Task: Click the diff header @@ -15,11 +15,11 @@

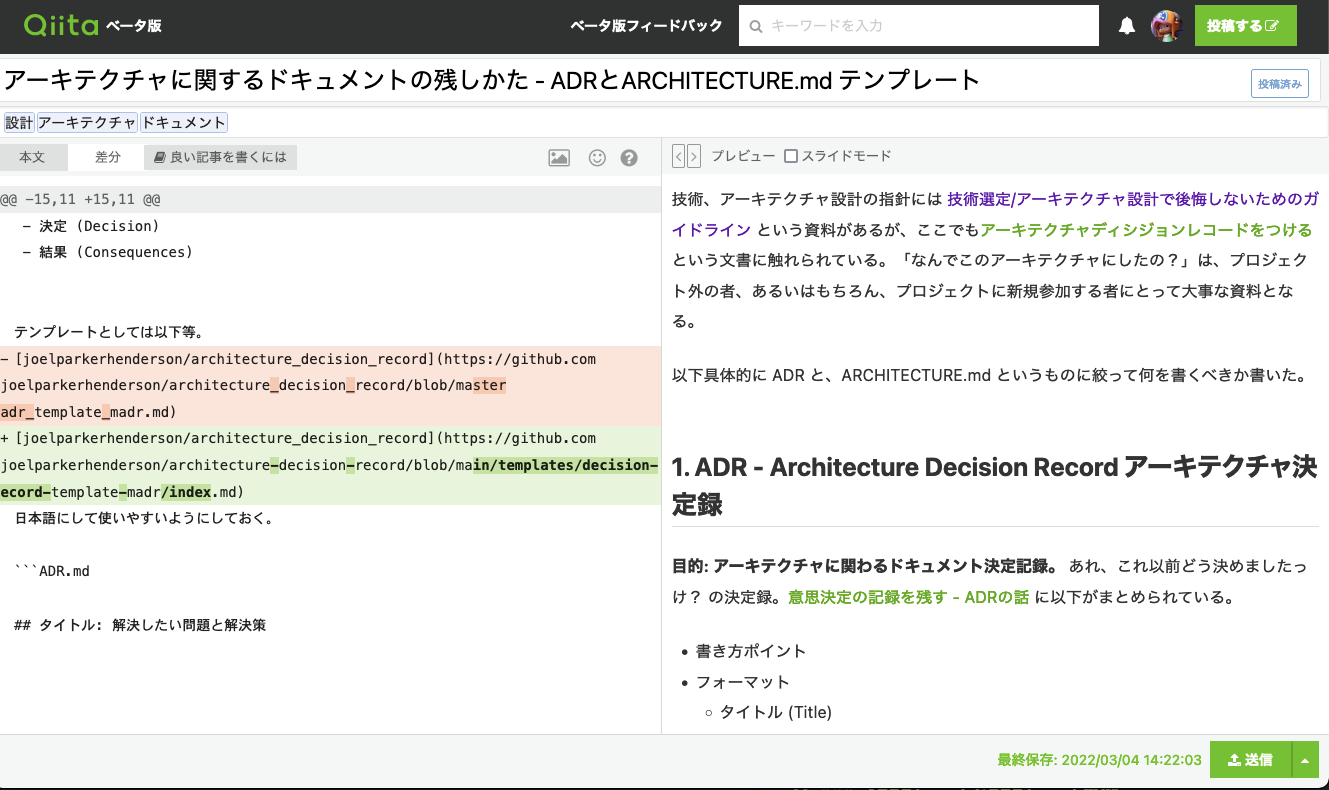Action: pyautogui.click(x=330, y=200)
